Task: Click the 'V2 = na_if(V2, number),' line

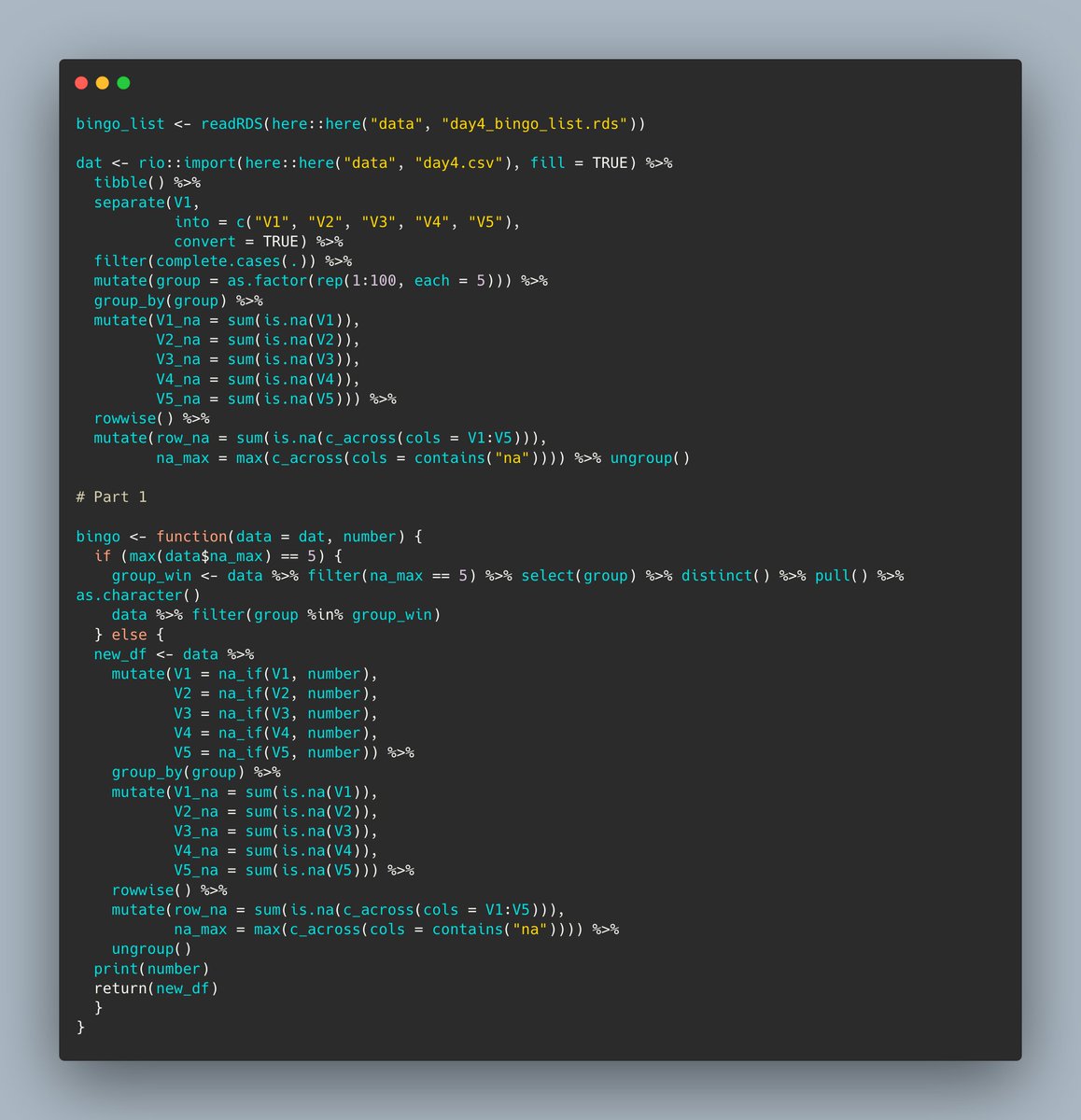Action: click(x=276, y=693)
